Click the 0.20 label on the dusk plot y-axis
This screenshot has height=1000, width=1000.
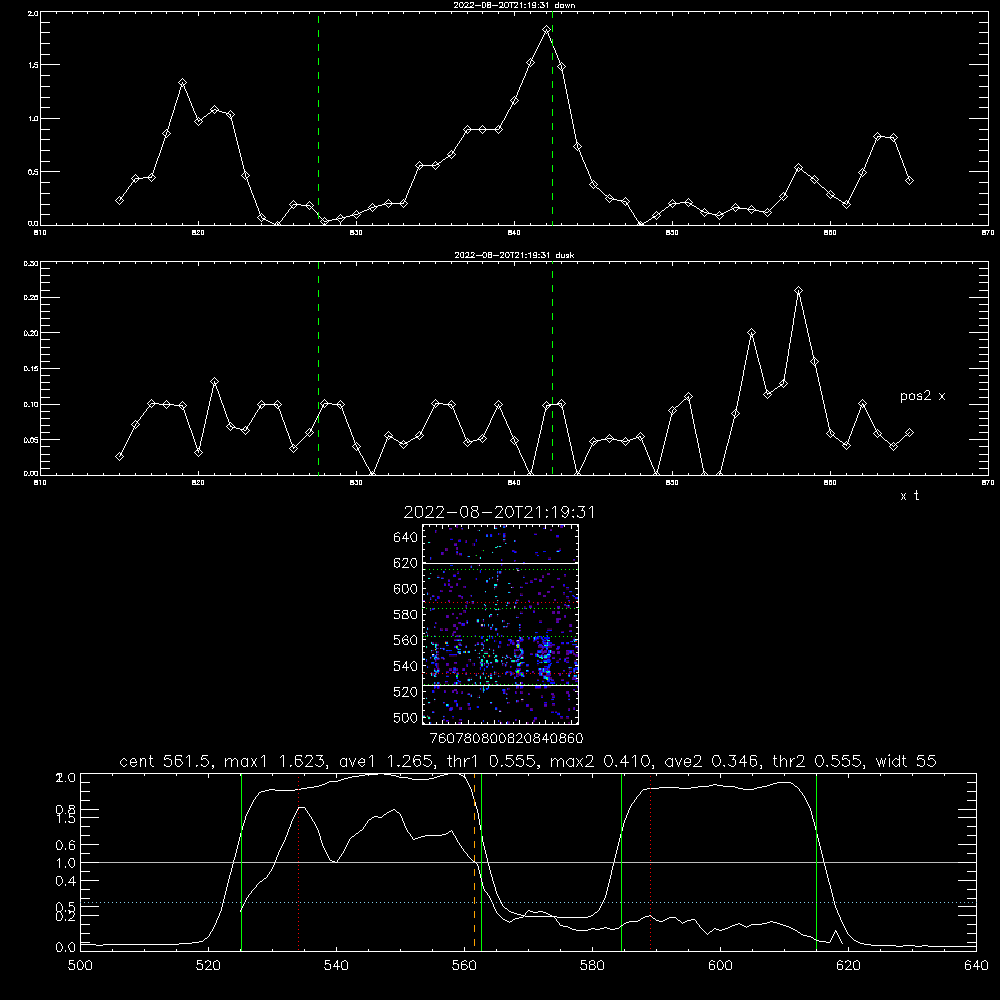[31, 333]
